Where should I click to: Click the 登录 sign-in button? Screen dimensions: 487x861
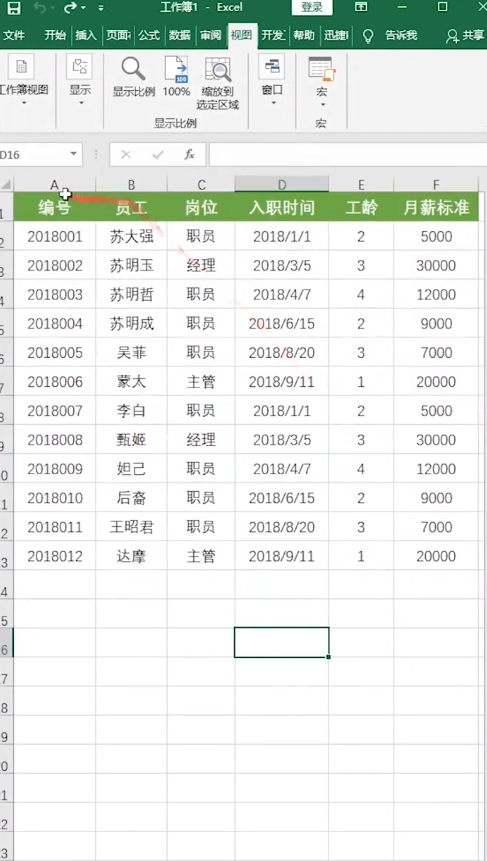coord(312,8)
